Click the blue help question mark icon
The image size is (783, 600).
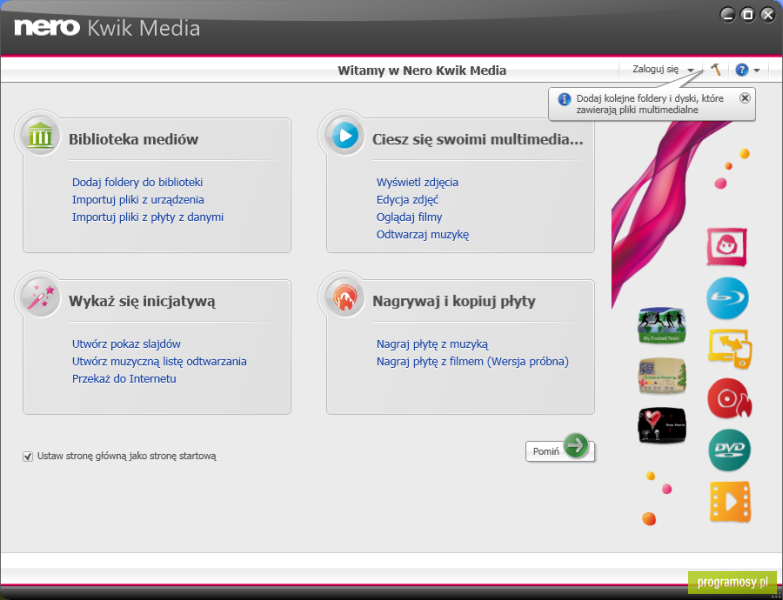pyautogui.click(x=742, y=70)
